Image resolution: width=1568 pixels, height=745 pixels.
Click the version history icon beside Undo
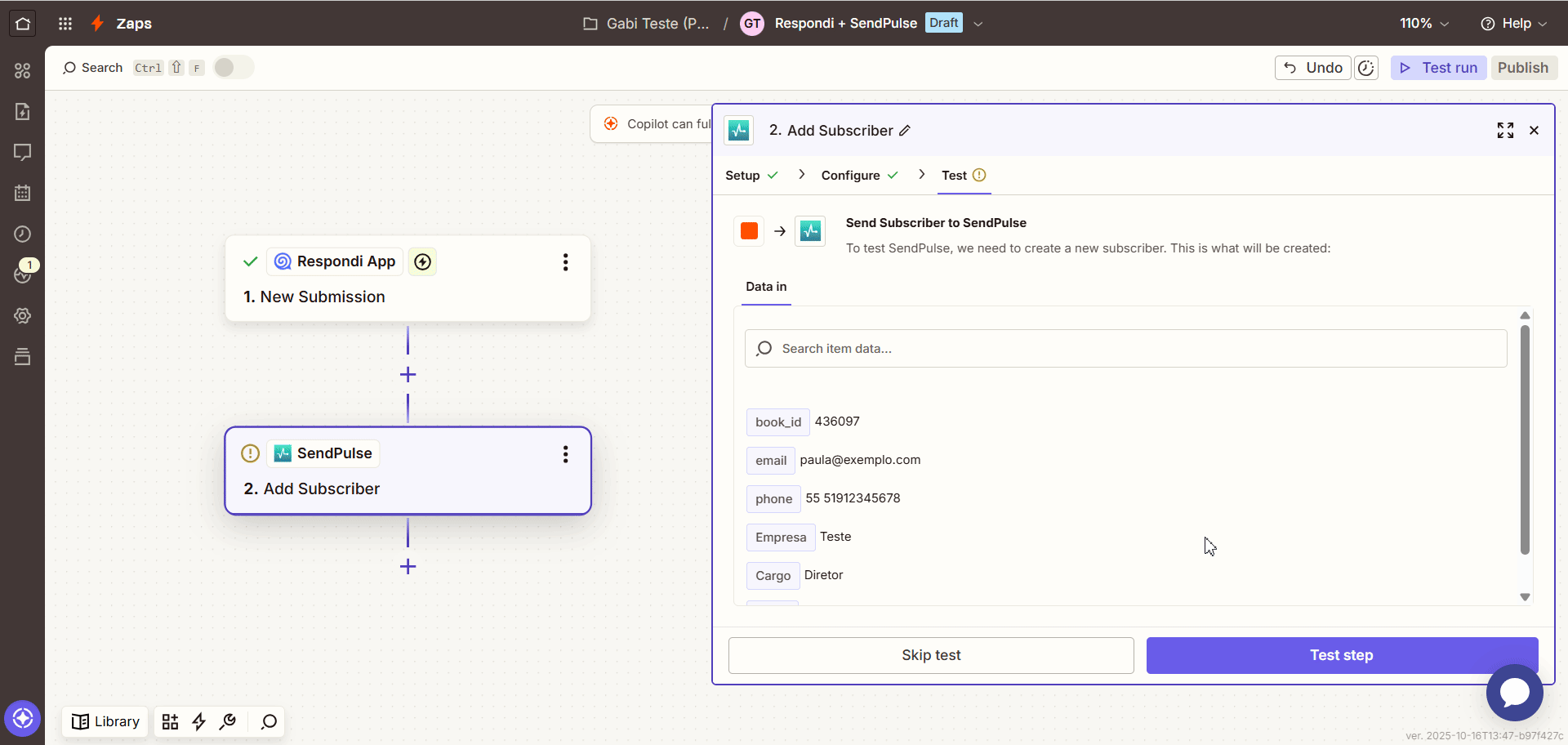1366,68
